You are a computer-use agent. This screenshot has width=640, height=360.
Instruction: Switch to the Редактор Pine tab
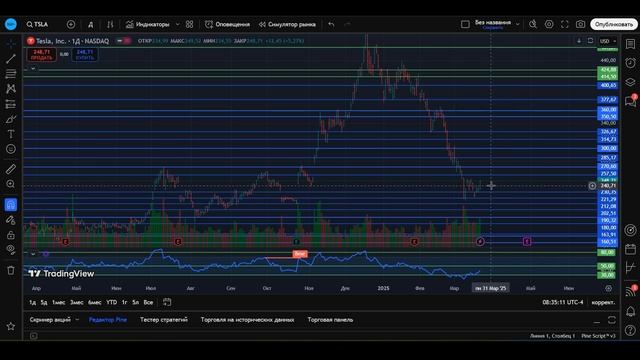tap(108, 320)
